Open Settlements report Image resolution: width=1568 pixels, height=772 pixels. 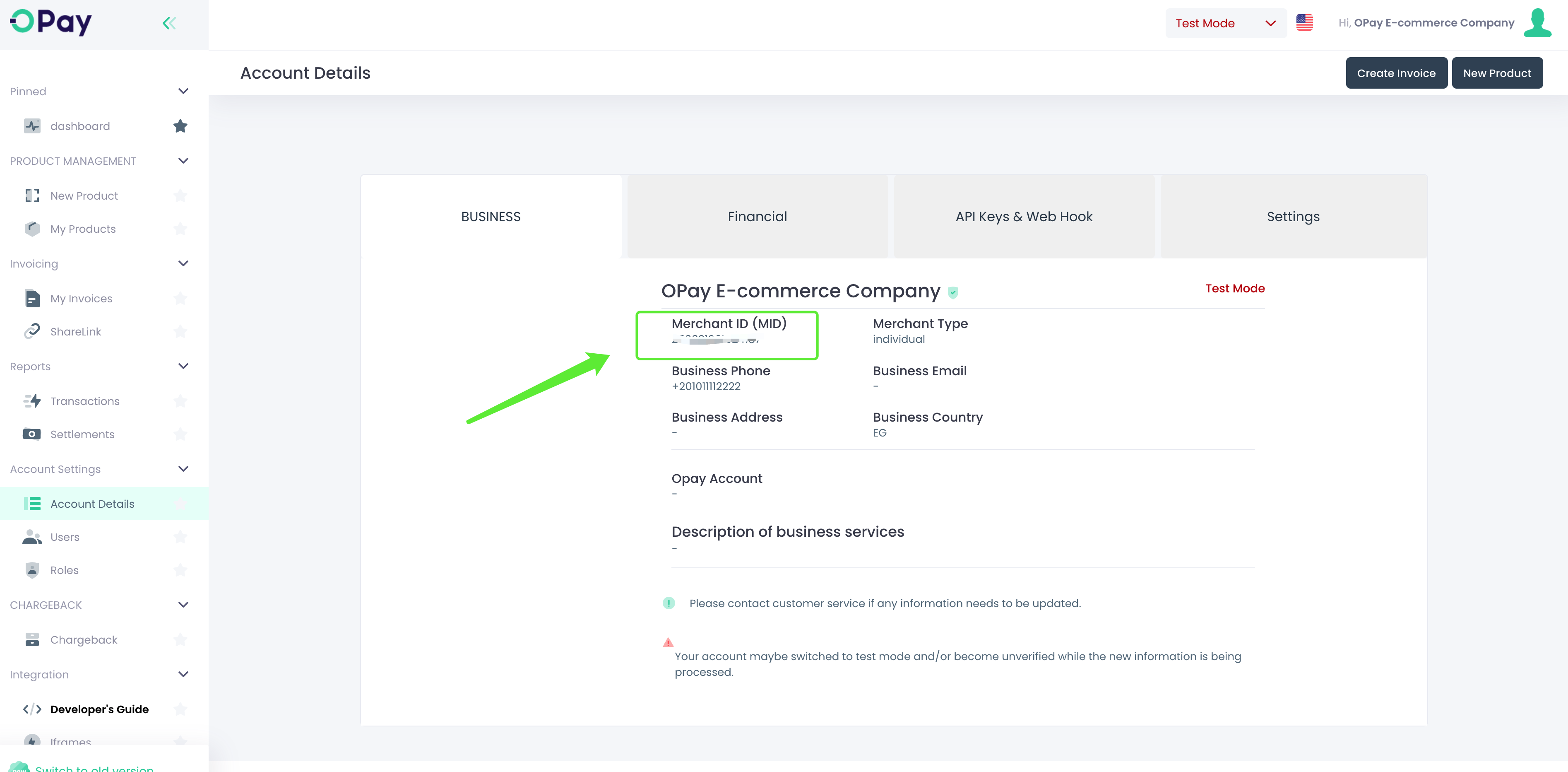pos(82,434)
